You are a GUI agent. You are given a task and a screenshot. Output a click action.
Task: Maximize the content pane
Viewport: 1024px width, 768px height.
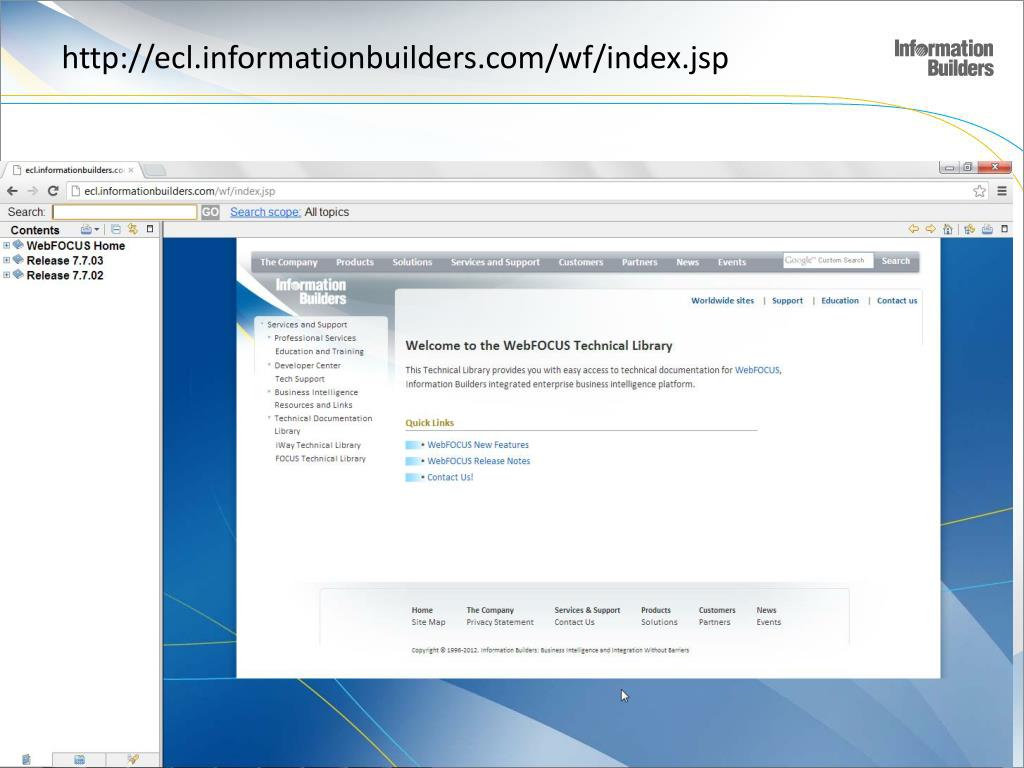coord(1004,229)
